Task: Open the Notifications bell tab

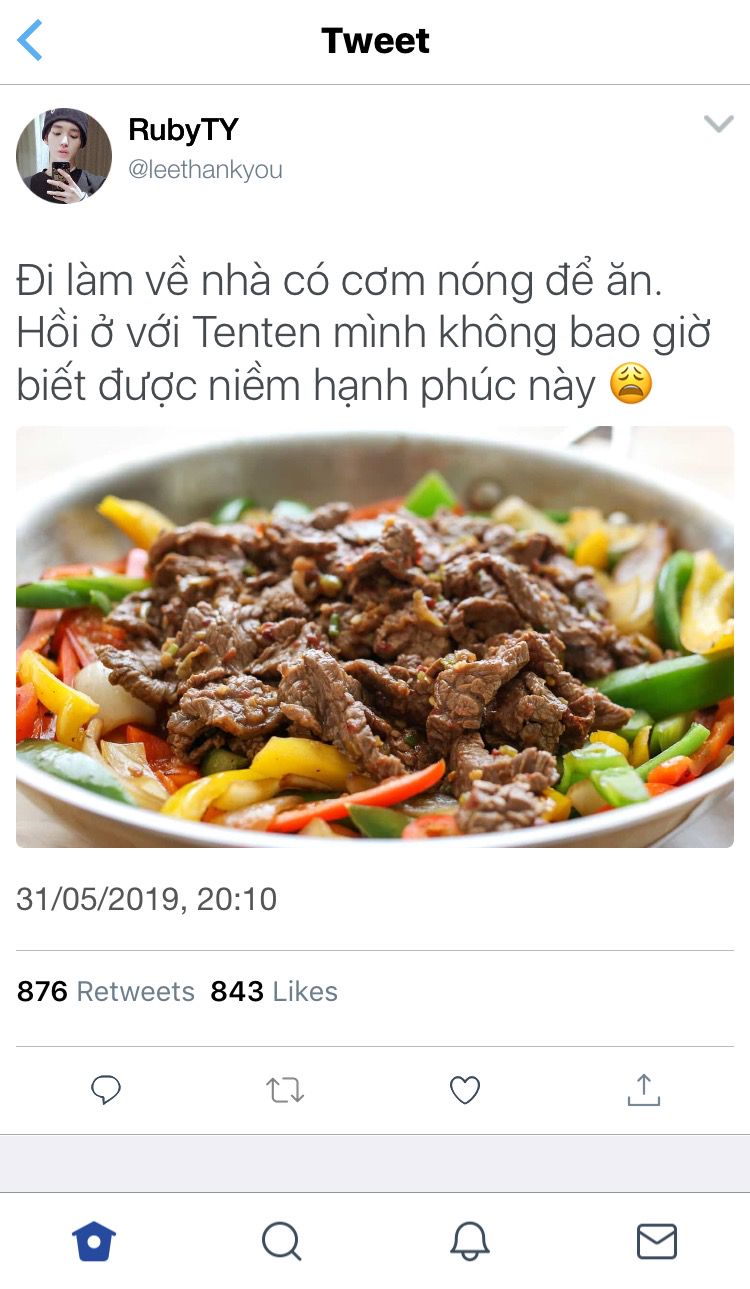Action: tap(469, 1241)
